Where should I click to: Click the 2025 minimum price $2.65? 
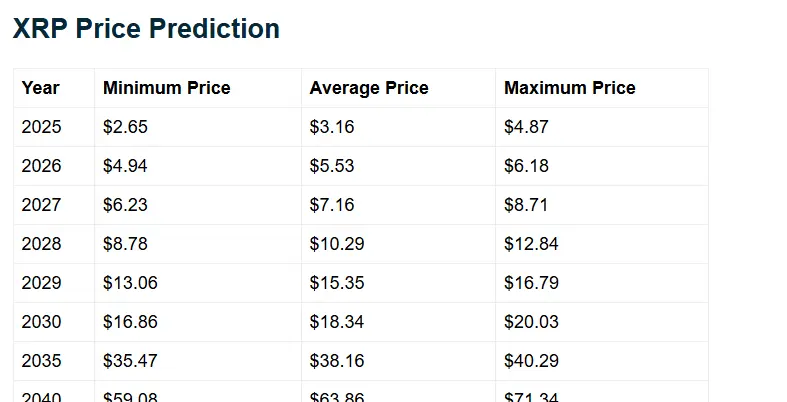pyautogui.click(x=125, y=127)
